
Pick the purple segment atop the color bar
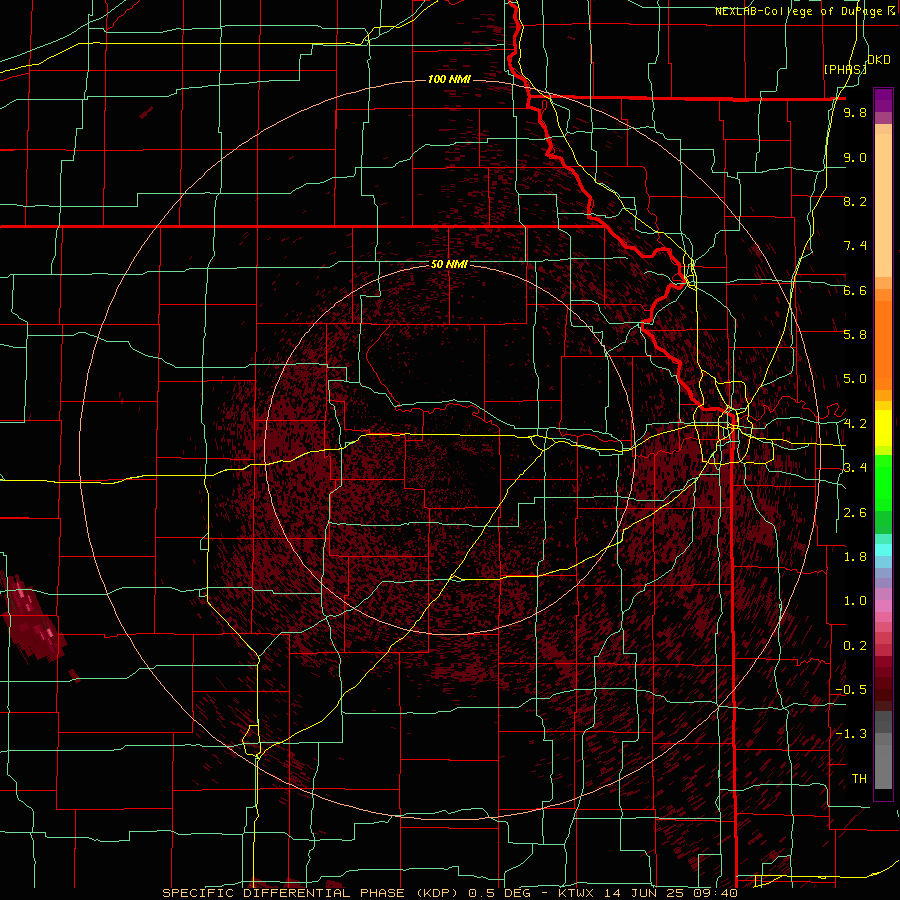[x=883, y=100]
